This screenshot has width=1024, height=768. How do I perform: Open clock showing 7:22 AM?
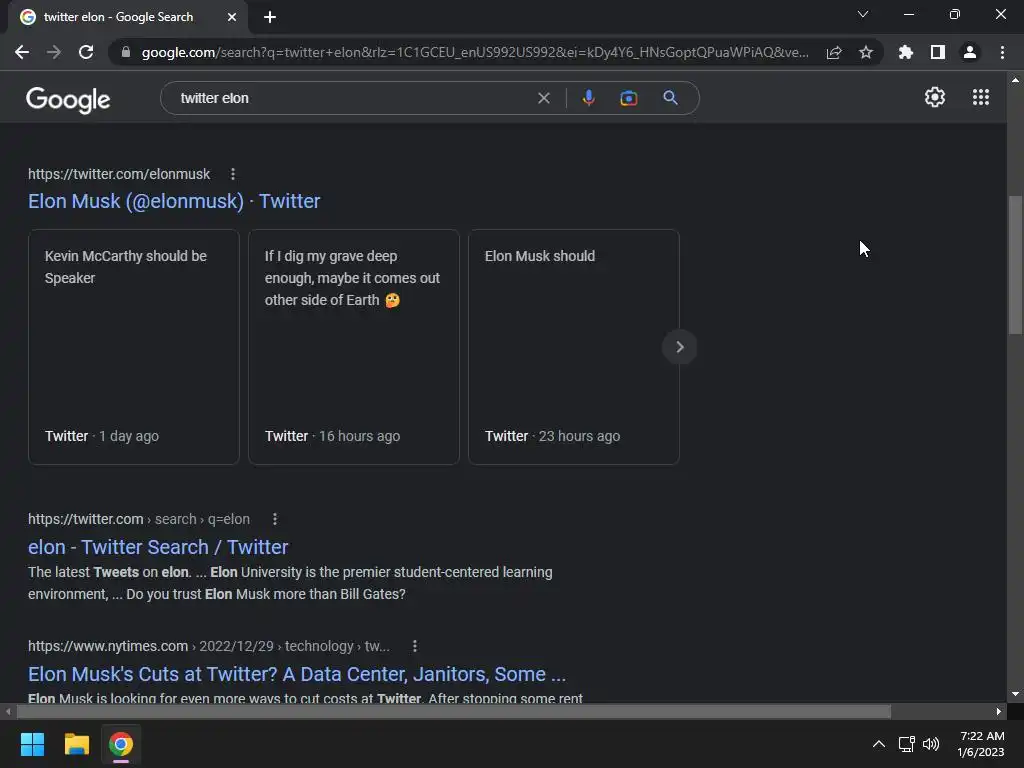(x=981, y=744)
